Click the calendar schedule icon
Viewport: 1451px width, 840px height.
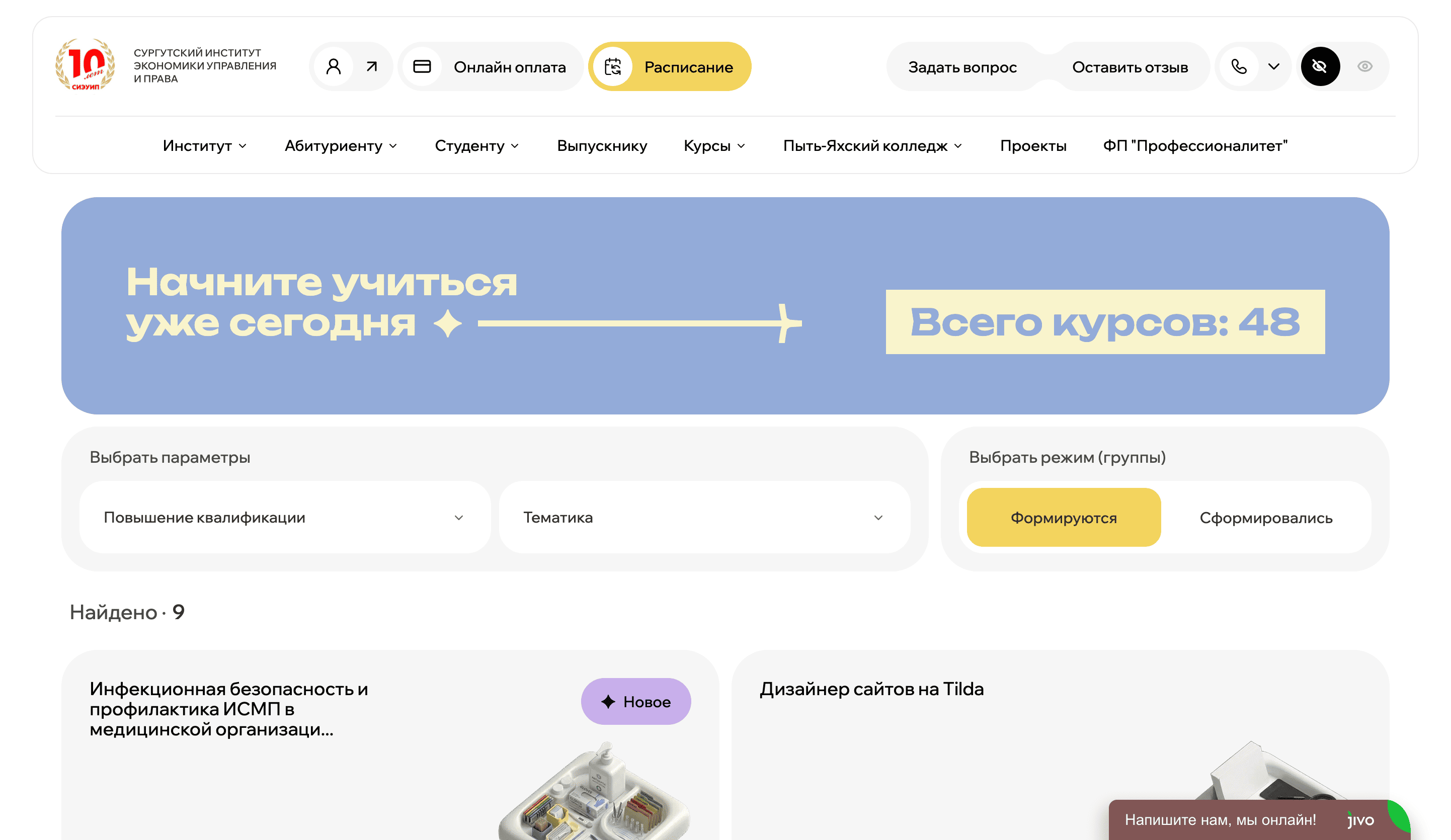tap(613, 67)
